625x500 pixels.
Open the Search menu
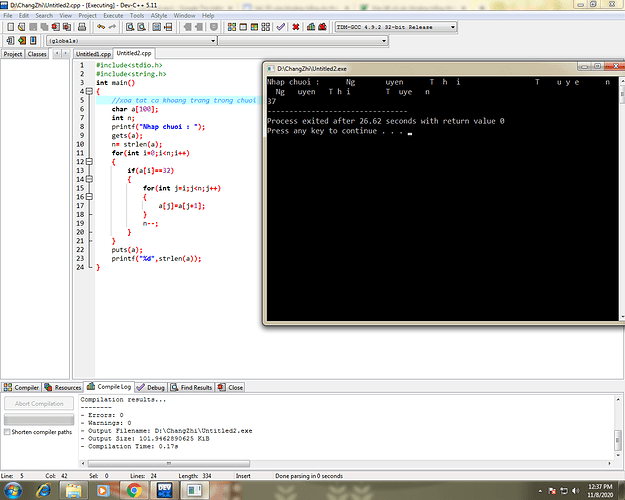click(44, 16)
